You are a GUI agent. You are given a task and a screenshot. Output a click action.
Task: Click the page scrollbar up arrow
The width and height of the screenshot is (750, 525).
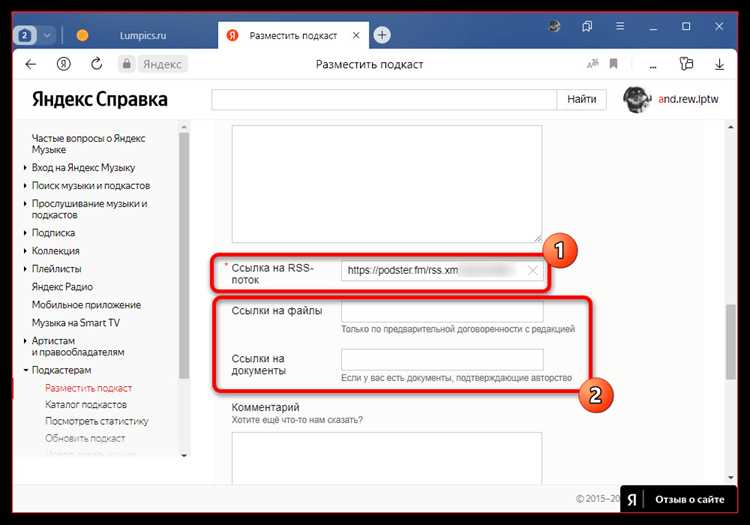click(x=730, y=127)
